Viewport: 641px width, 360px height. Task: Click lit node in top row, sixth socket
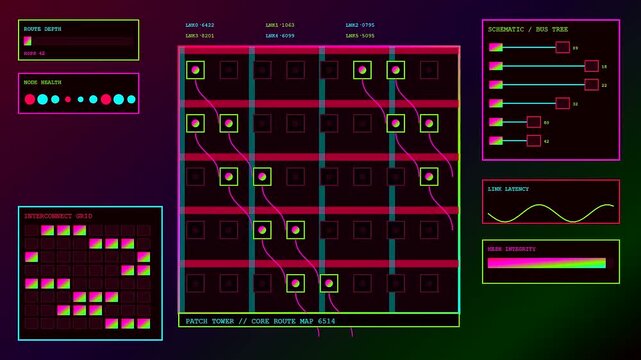tap(362, 70)
